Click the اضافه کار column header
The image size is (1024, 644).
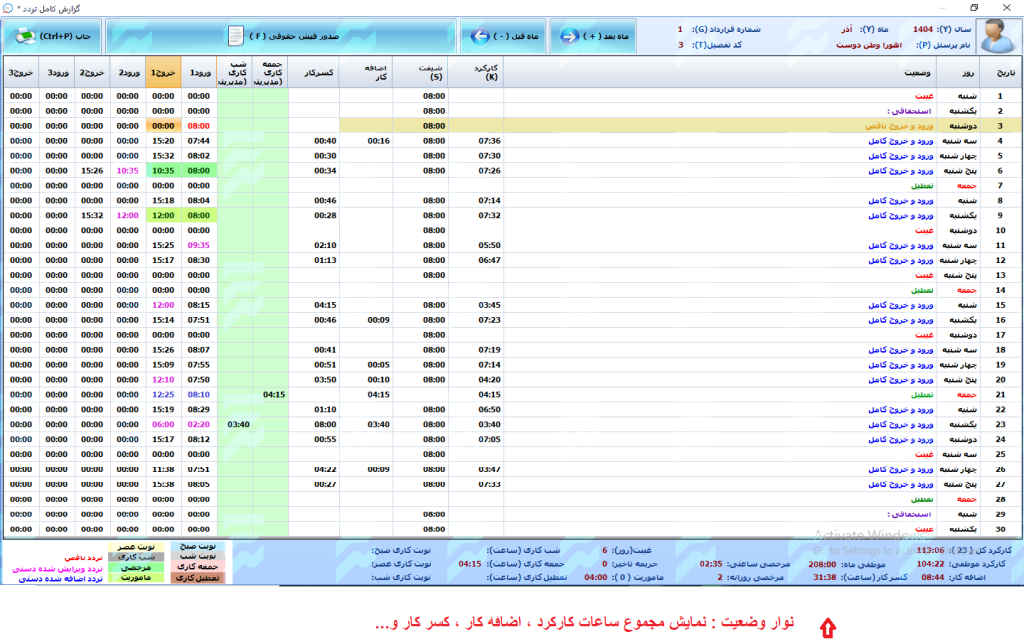click(366, 73)
